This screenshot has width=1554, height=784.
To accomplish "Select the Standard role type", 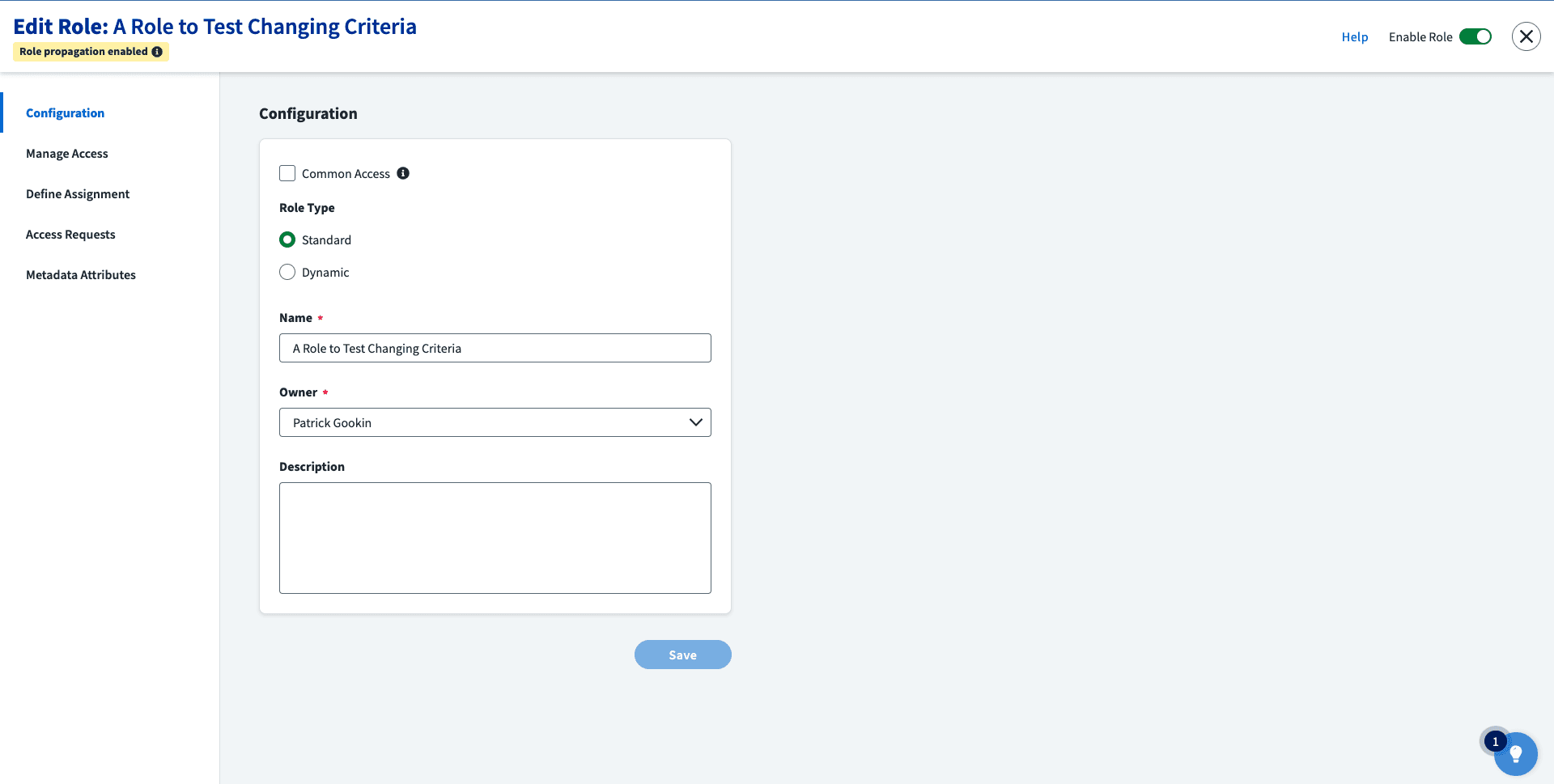I will (x=287, y=239).
